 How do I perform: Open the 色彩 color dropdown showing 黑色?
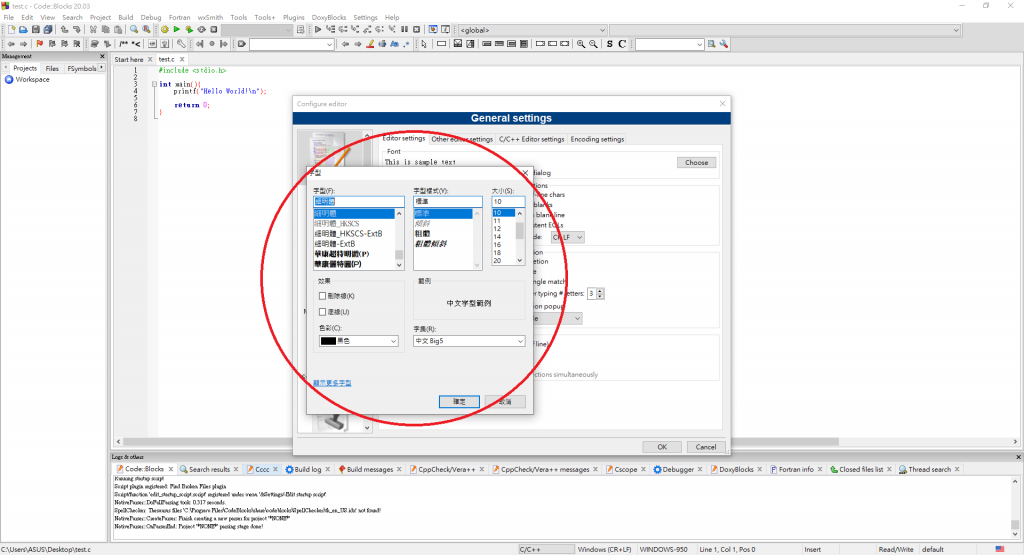(359, 341)
